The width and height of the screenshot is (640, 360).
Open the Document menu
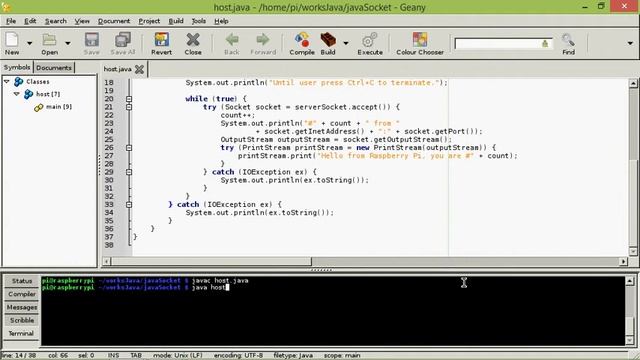click(x=114, y=21)
